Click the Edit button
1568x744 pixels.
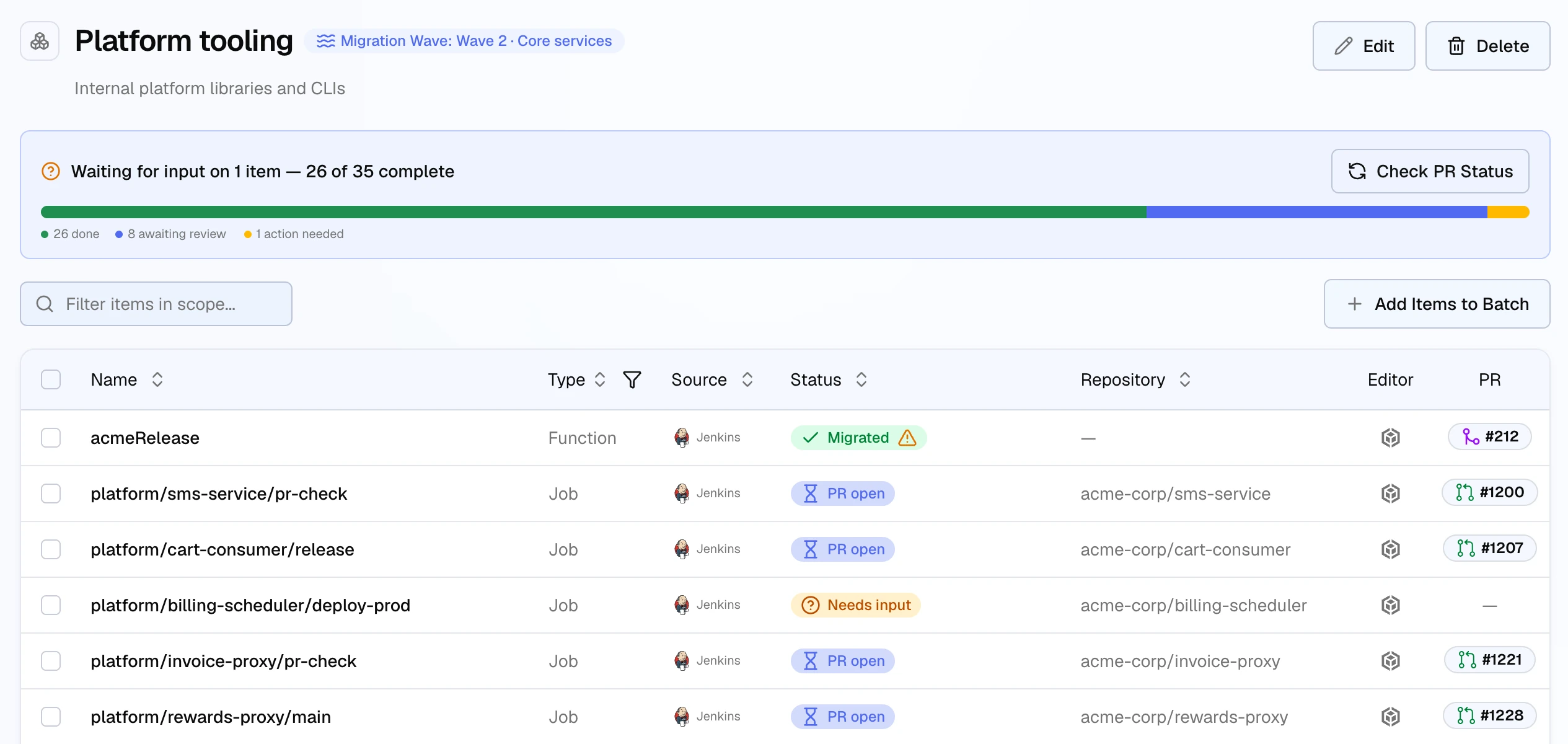click(1363, 46)
